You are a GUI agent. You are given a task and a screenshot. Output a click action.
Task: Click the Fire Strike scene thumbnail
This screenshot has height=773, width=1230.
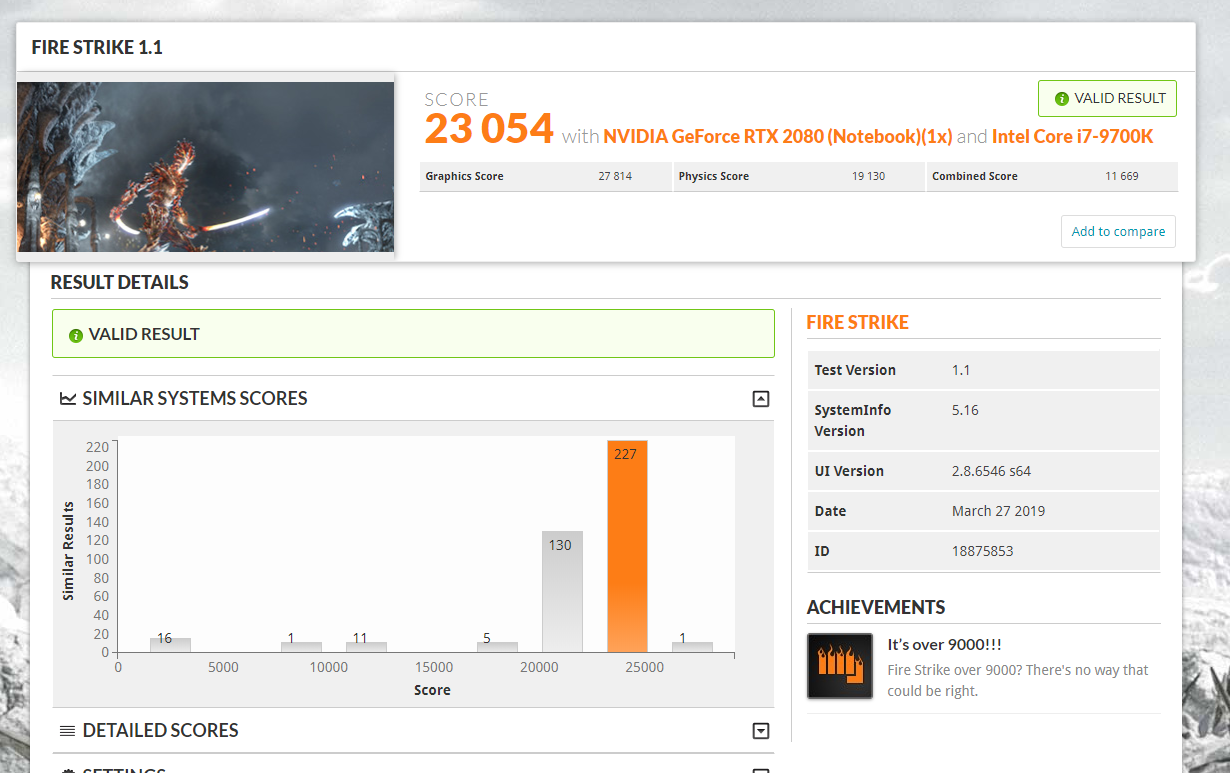pyautogui.click(x=206, y=167)
